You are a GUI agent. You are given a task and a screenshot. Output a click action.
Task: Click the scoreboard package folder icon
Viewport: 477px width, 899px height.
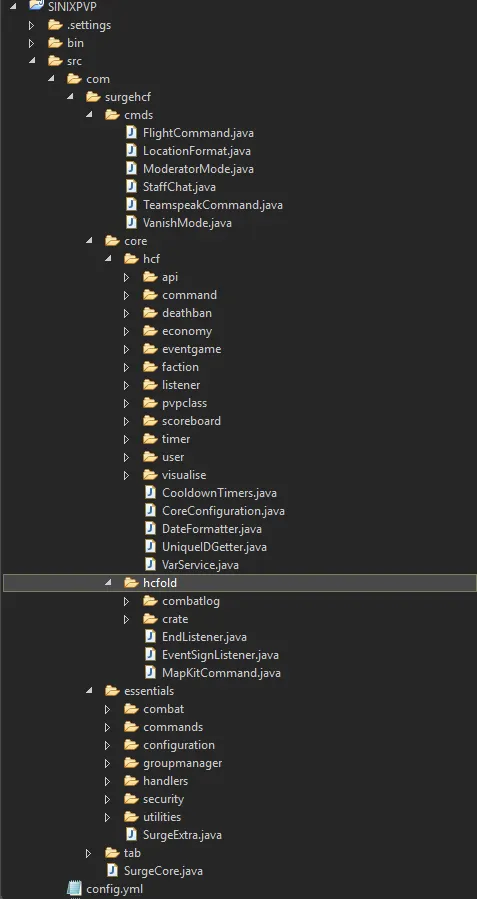click(150, 421)
